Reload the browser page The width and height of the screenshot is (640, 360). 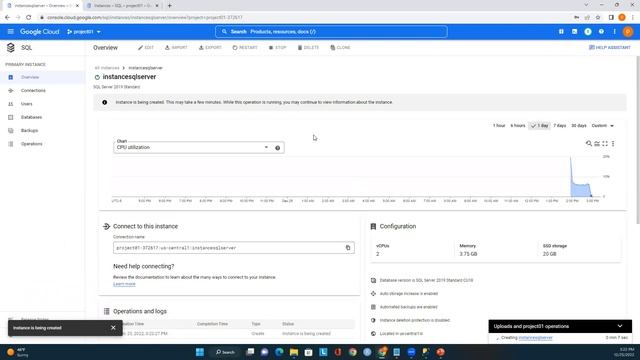click(29, 18)
